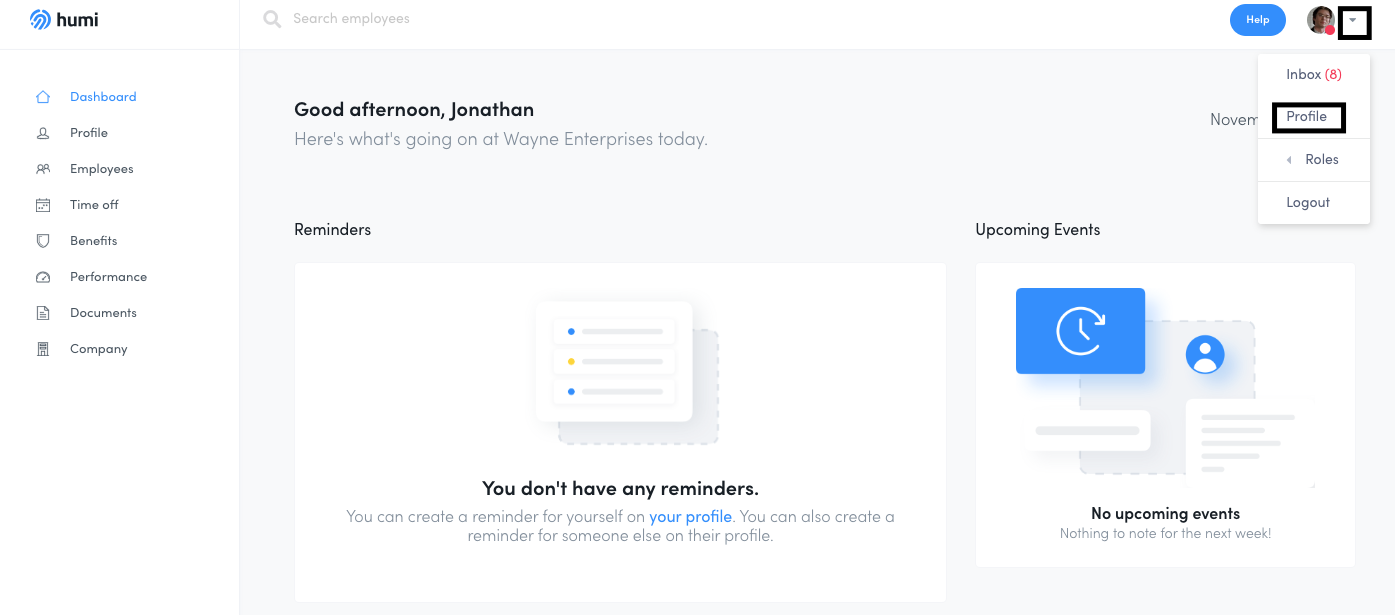Image resolution: width=1395 pixels, height=615 pixels.
Task: Collapse the user menu dropdown arrow
Action: [x=1354, y=20]
